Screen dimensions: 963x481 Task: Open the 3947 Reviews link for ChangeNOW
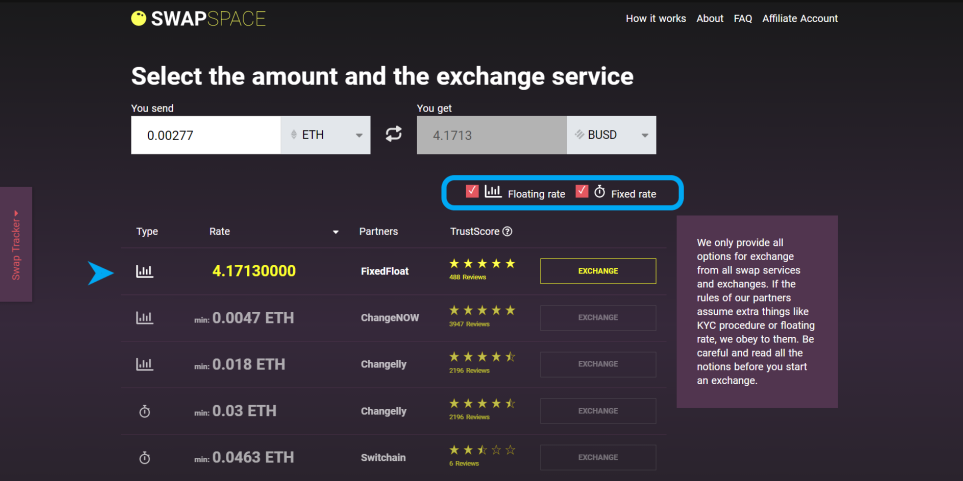[469, 324]
